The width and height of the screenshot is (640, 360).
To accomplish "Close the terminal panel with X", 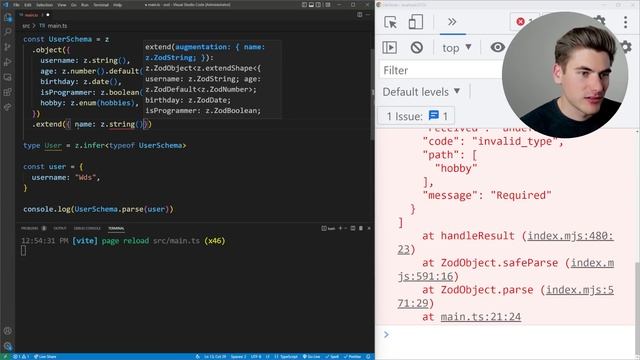I will (369, 228).
